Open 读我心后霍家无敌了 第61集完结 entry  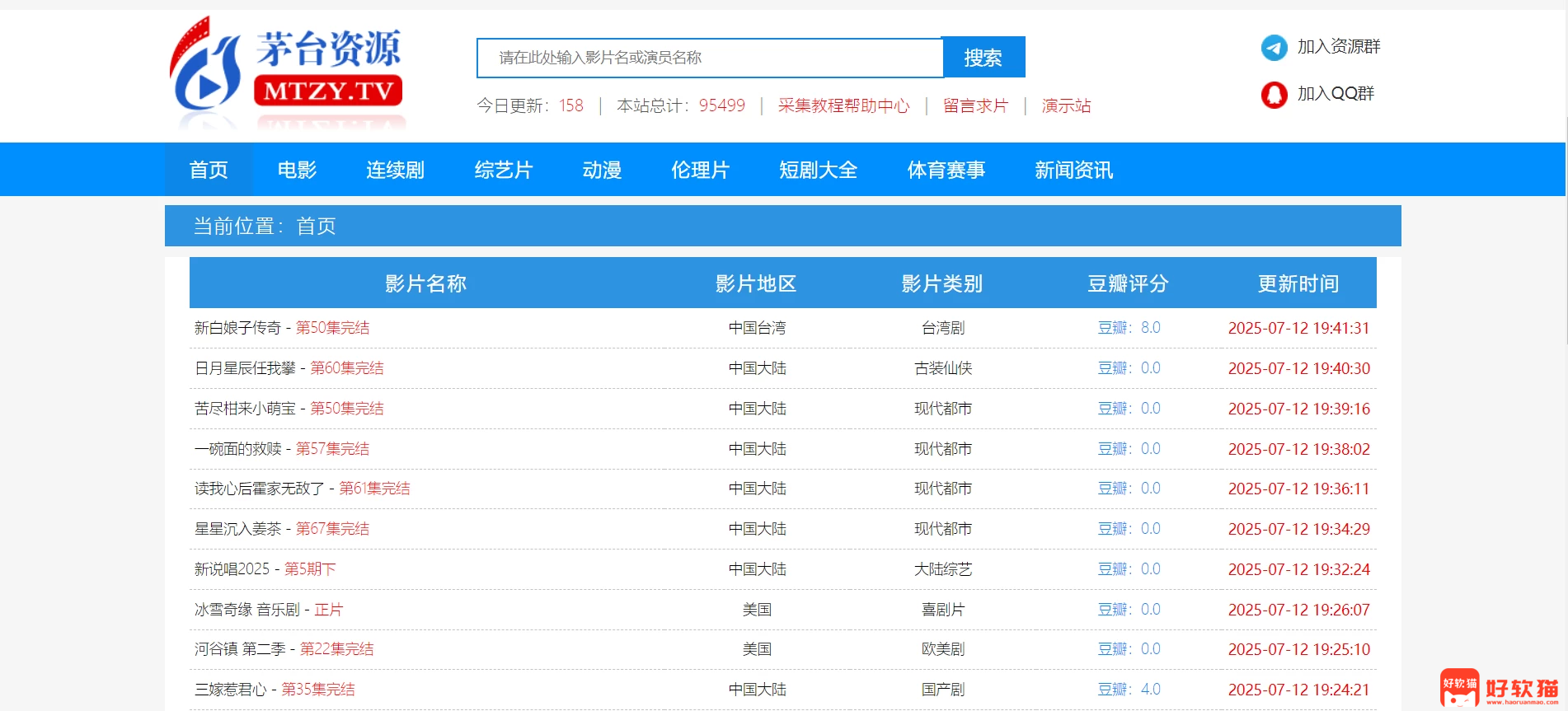303,489
